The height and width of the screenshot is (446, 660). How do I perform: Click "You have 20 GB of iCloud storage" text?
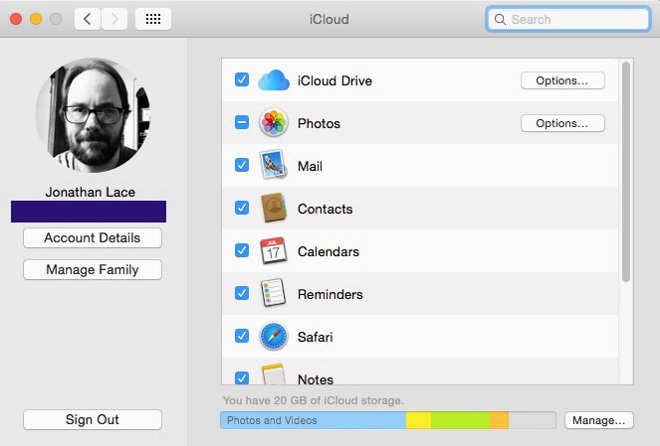[313, 400]
